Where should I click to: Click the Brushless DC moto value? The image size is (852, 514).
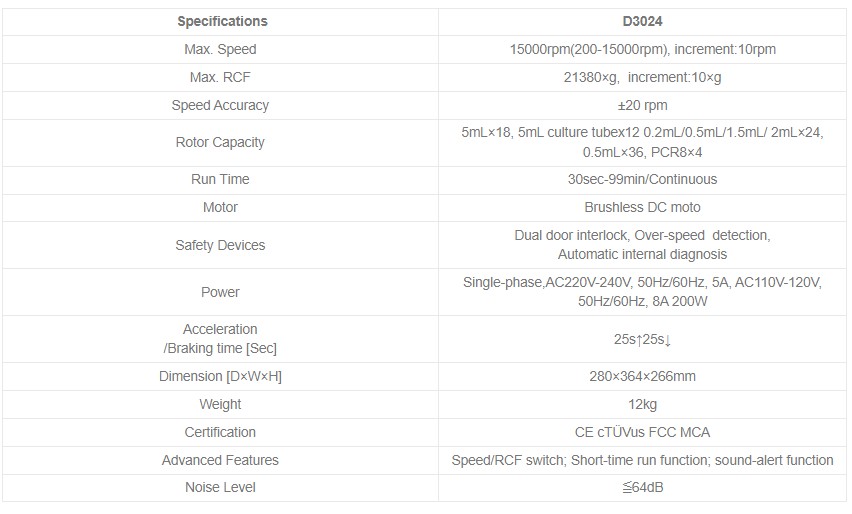click(642, 207)
